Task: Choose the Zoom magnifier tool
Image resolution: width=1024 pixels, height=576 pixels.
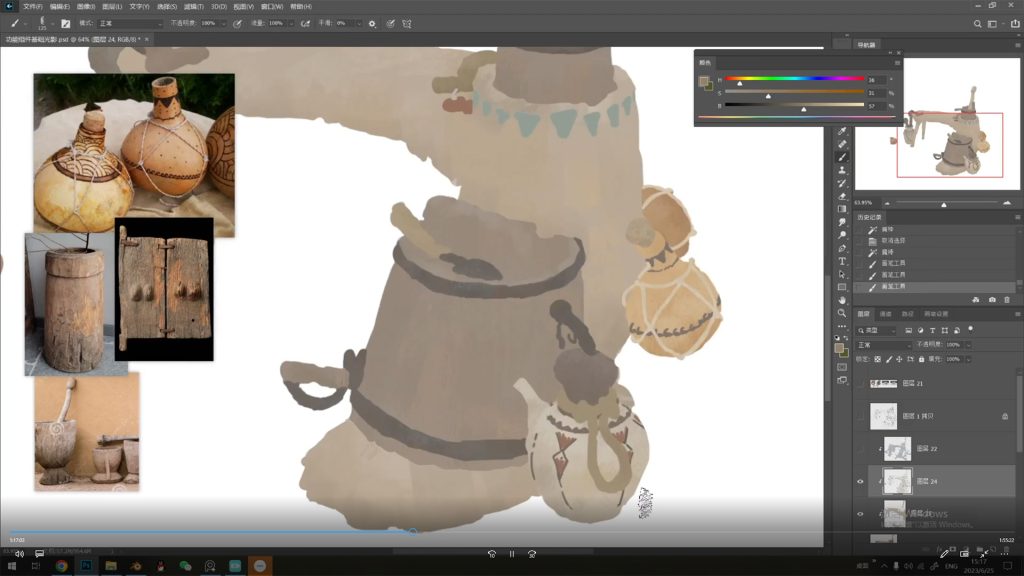Action: pyautogui.click(x=842, y=313)
